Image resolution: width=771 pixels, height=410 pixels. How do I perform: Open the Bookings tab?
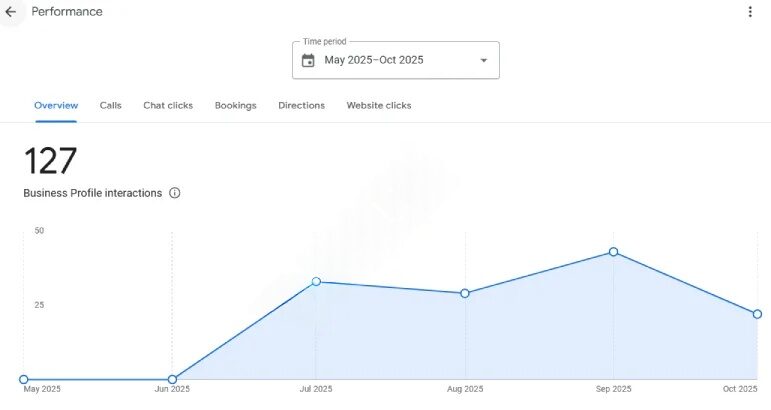tap(236, 106)
